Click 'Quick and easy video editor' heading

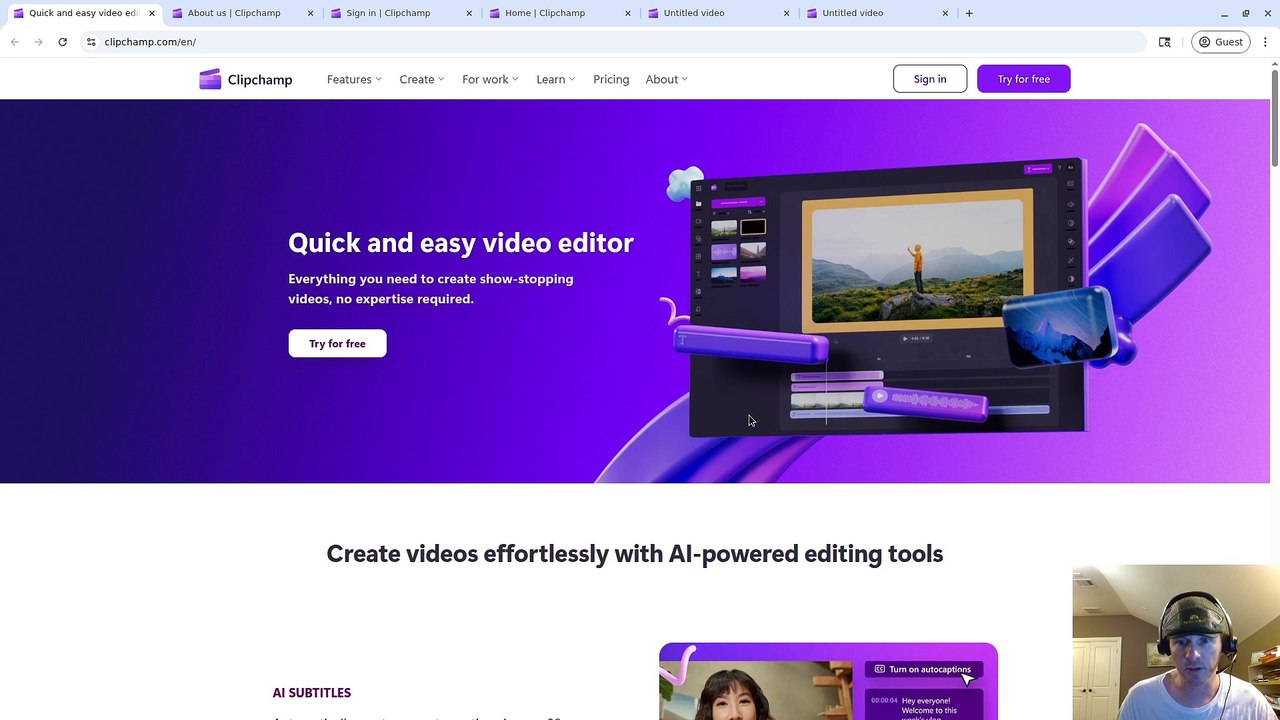[461, 243]
